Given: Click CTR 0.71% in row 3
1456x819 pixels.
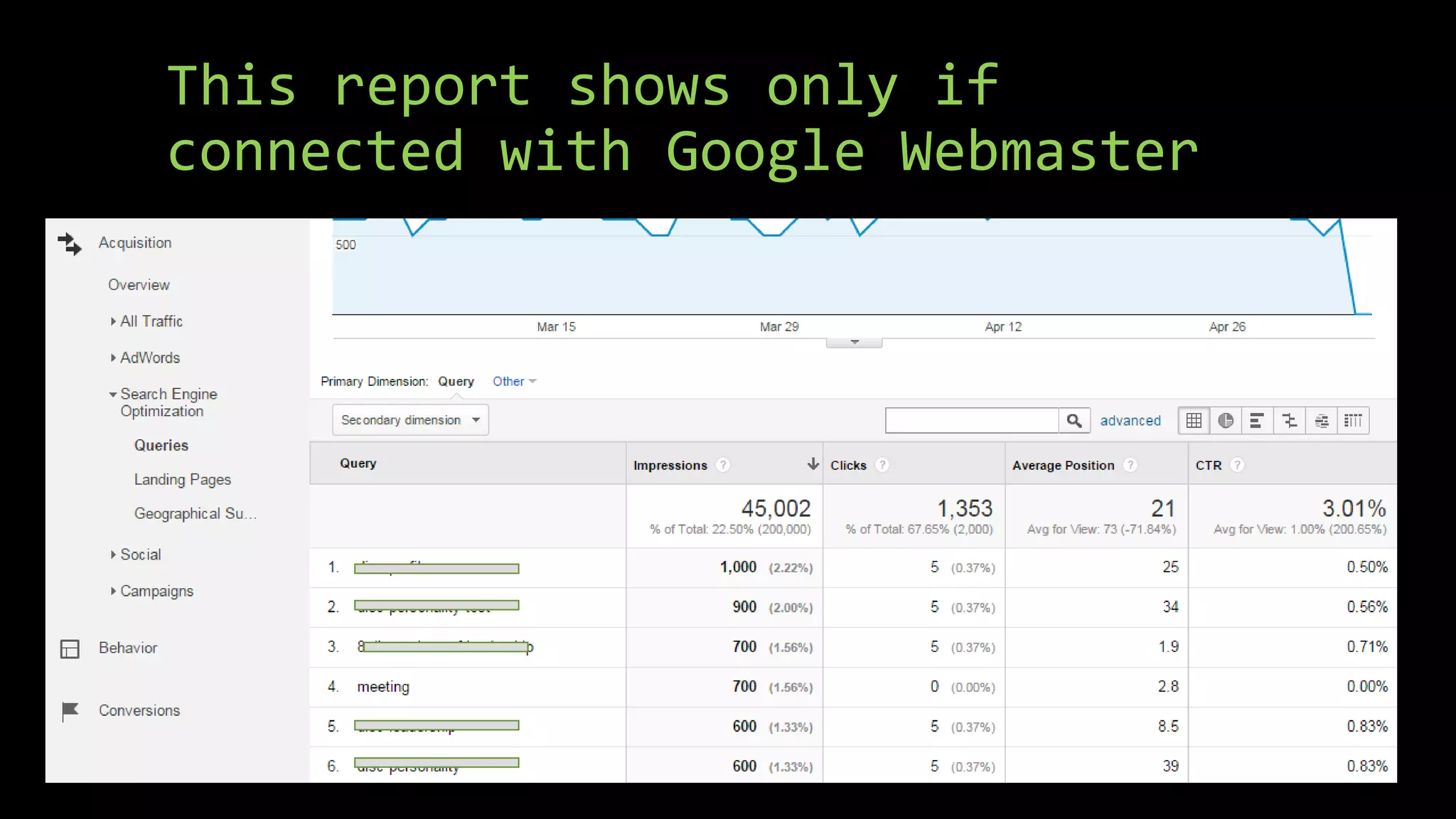Looking at the screenshot, I should pos(1367,647).
